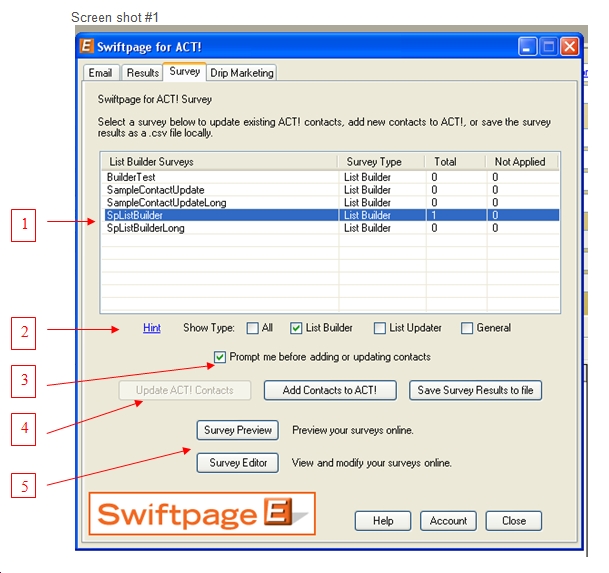609x573 pixels.
Task: Click the Survey Type column header
Action: point(381,162)
